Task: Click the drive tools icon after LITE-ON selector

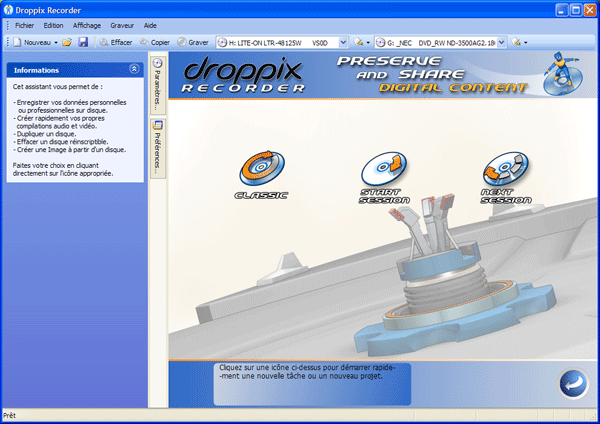Action: [x=359, y=42]
